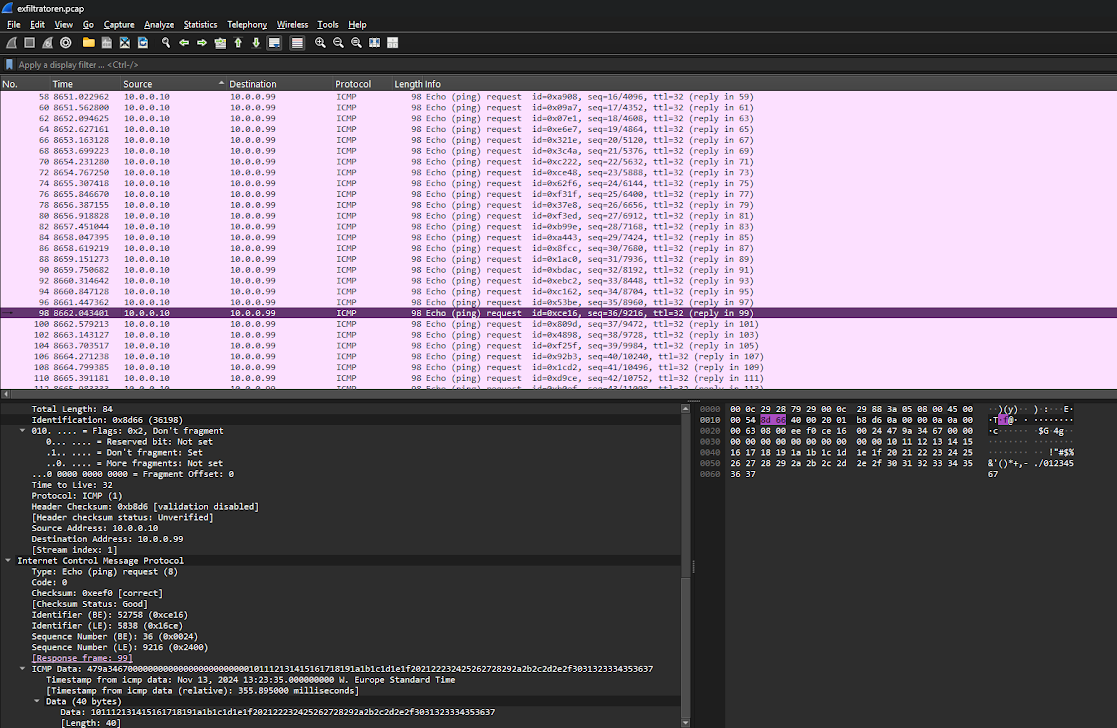Open the Wireless menu
The width and height of the screenshot is (1117, 728).
click(x=292, y=24)
